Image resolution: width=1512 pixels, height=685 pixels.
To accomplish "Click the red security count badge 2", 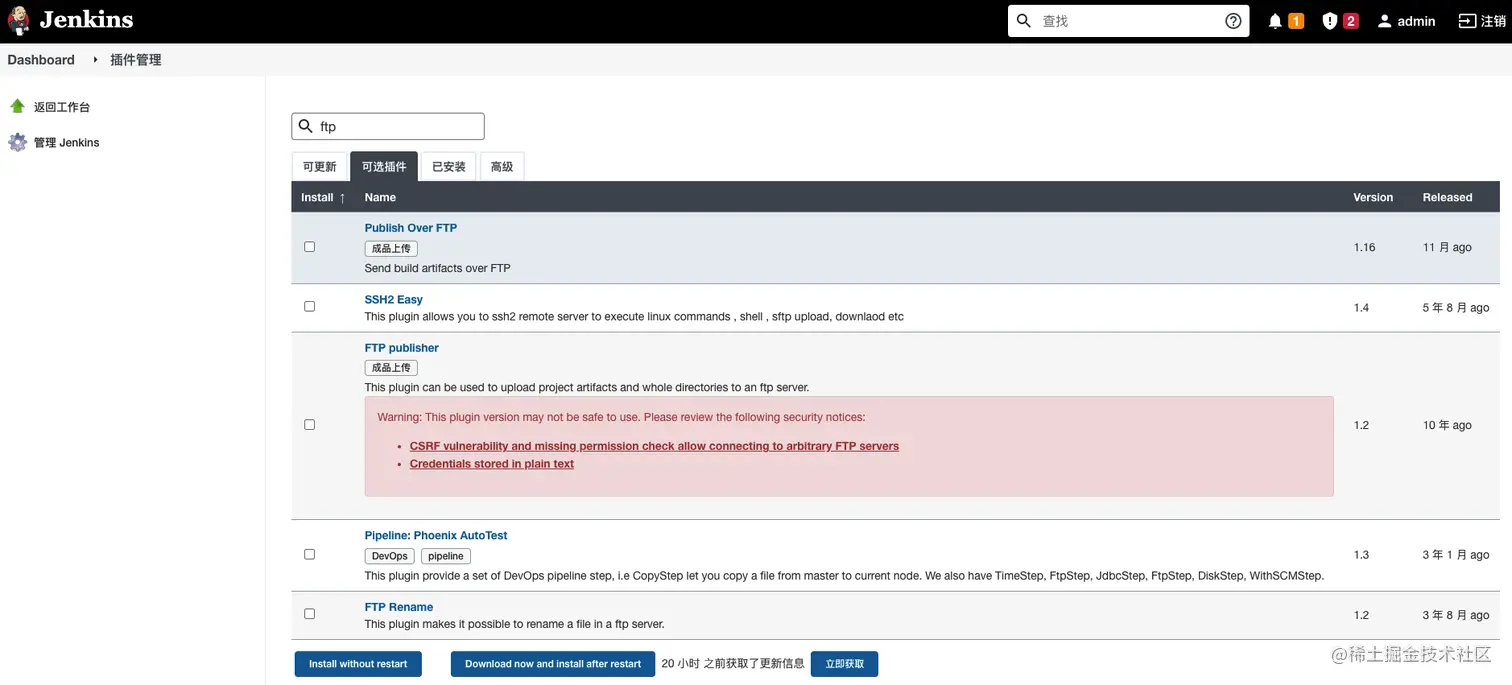I will click(1351, 21).
